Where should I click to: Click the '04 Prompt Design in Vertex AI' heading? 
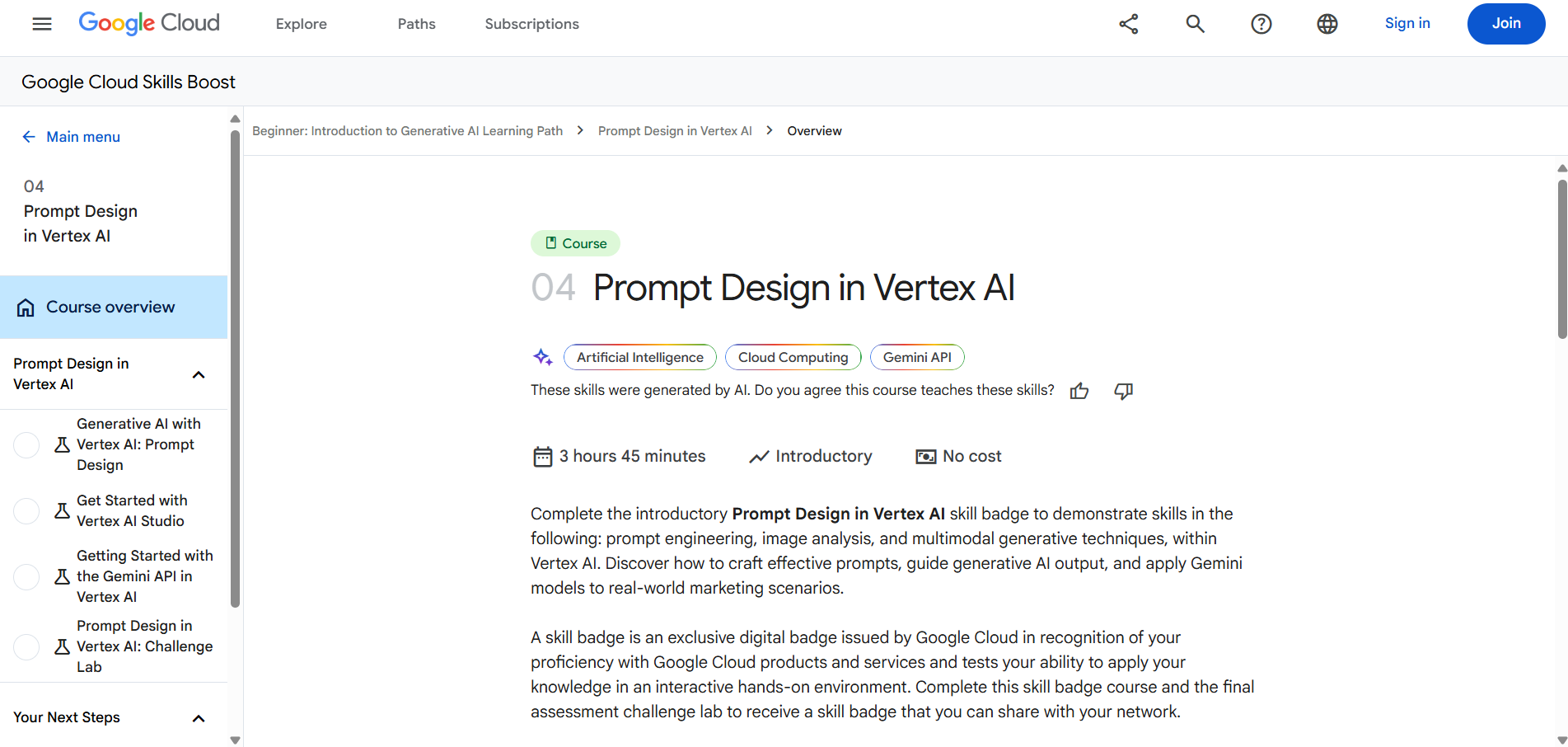point(773,288)
